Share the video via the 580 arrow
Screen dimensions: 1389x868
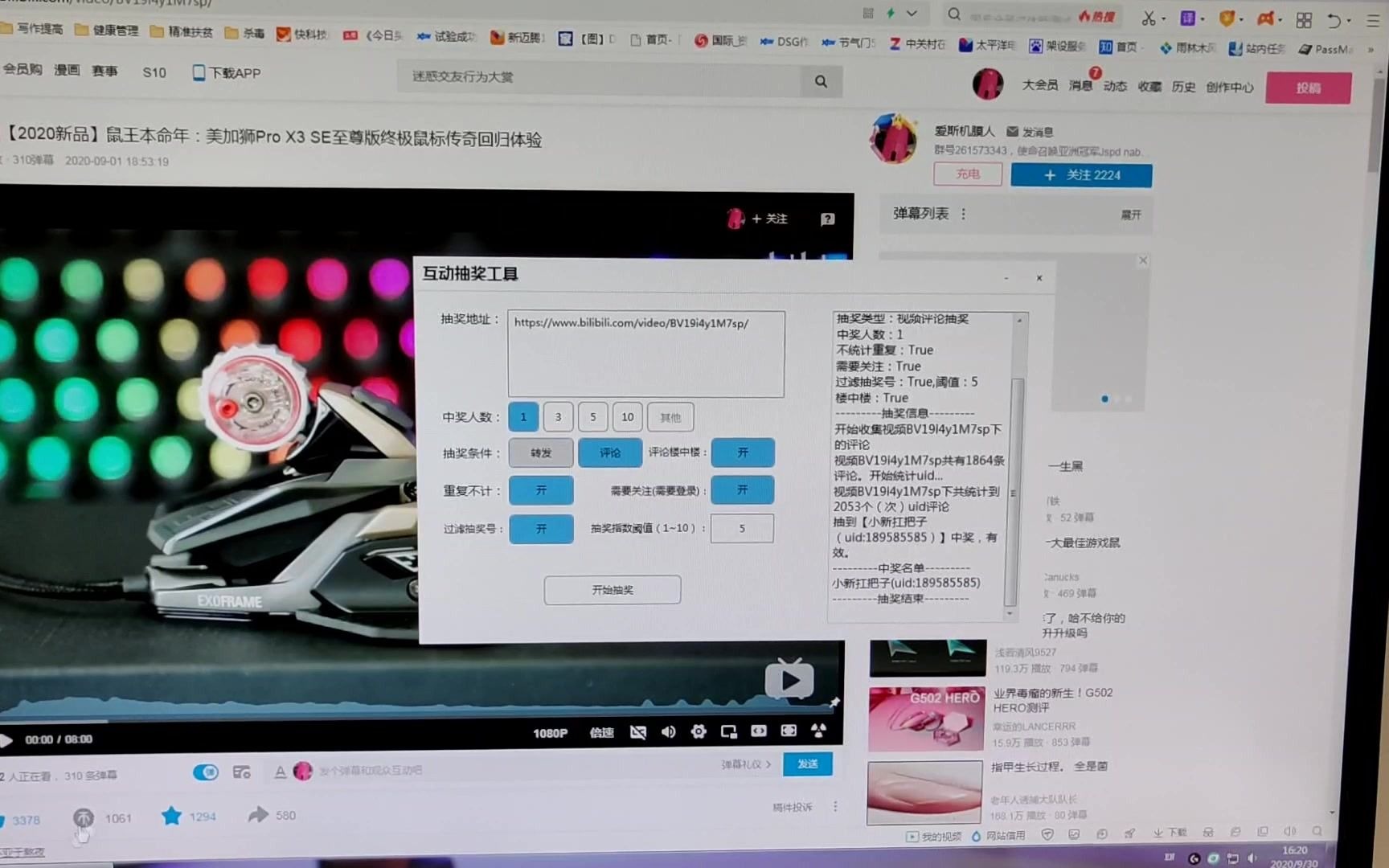tap(258, 815)
